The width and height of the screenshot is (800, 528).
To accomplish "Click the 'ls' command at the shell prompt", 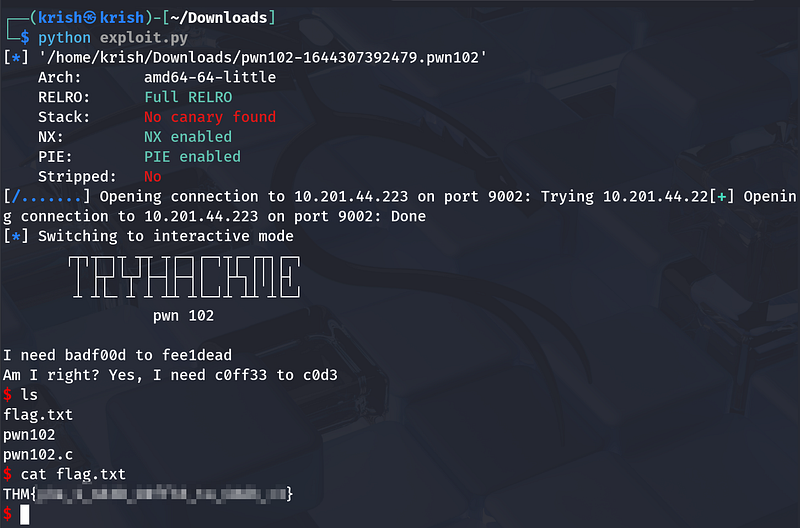I will pyautogui.click(x=28, y=395).
